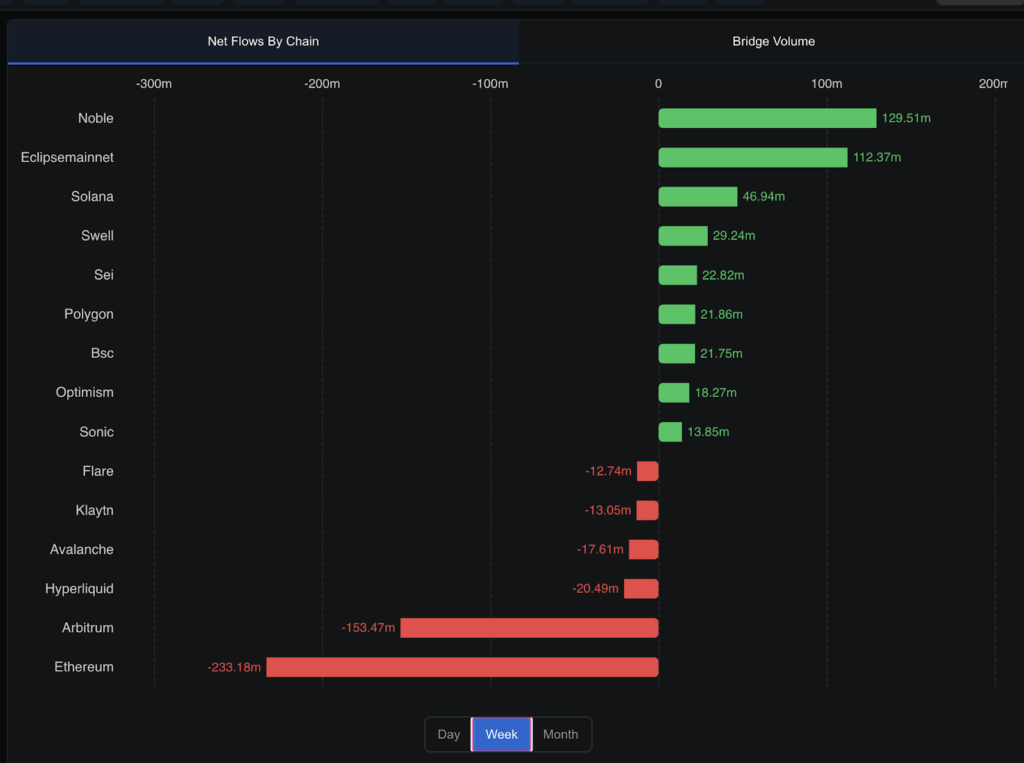Click the 13.85m value label
The image size is (1024, 763).
click(x=709, y=432)
